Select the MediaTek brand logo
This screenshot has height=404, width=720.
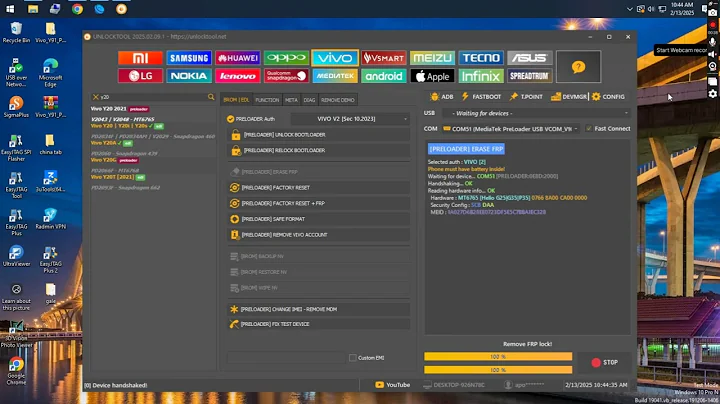(335, 76)
